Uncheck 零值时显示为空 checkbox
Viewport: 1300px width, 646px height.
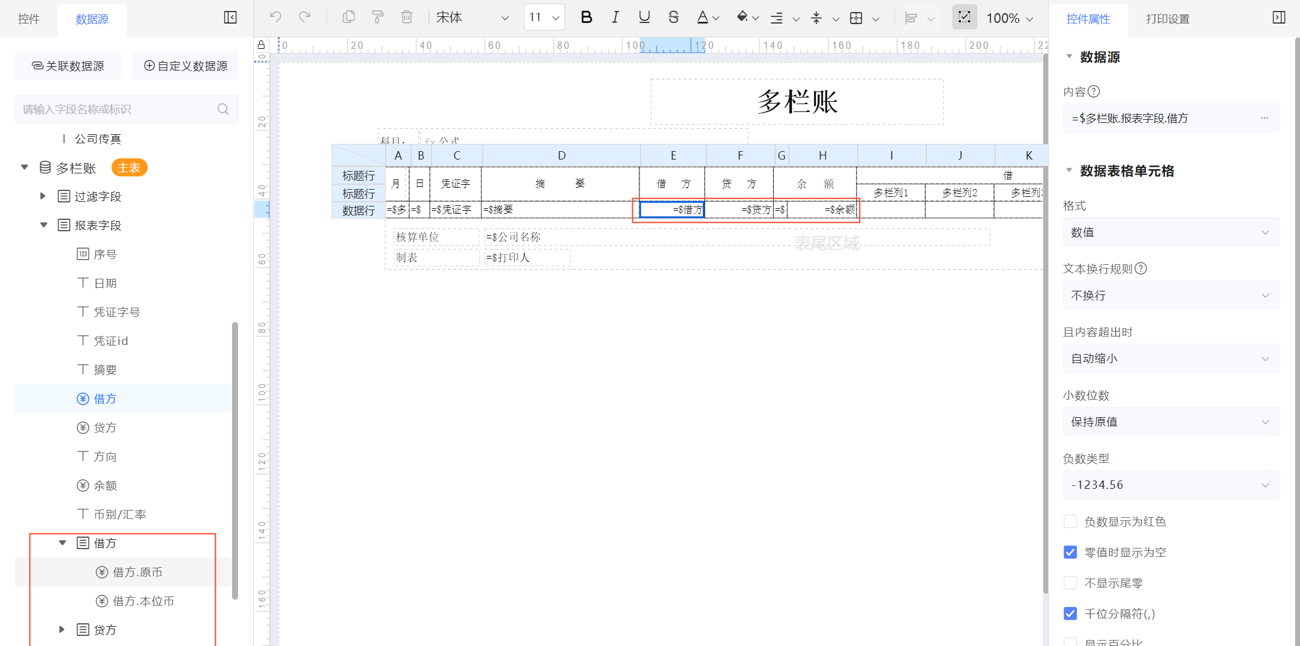click(x=1070, y=552)
